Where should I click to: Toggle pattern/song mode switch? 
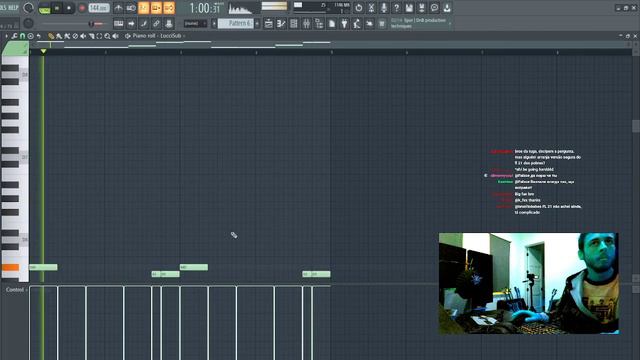pos(44,8)
